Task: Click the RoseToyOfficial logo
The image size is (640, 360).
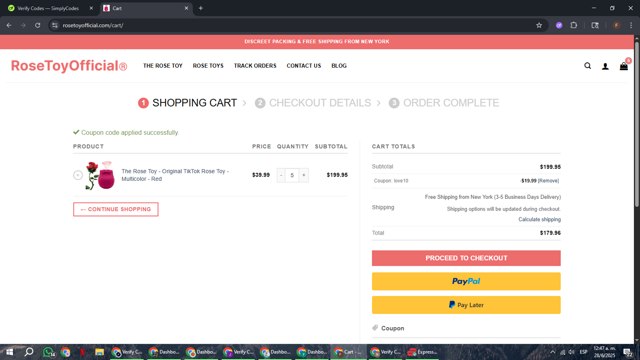Action: tap(69, 66)
